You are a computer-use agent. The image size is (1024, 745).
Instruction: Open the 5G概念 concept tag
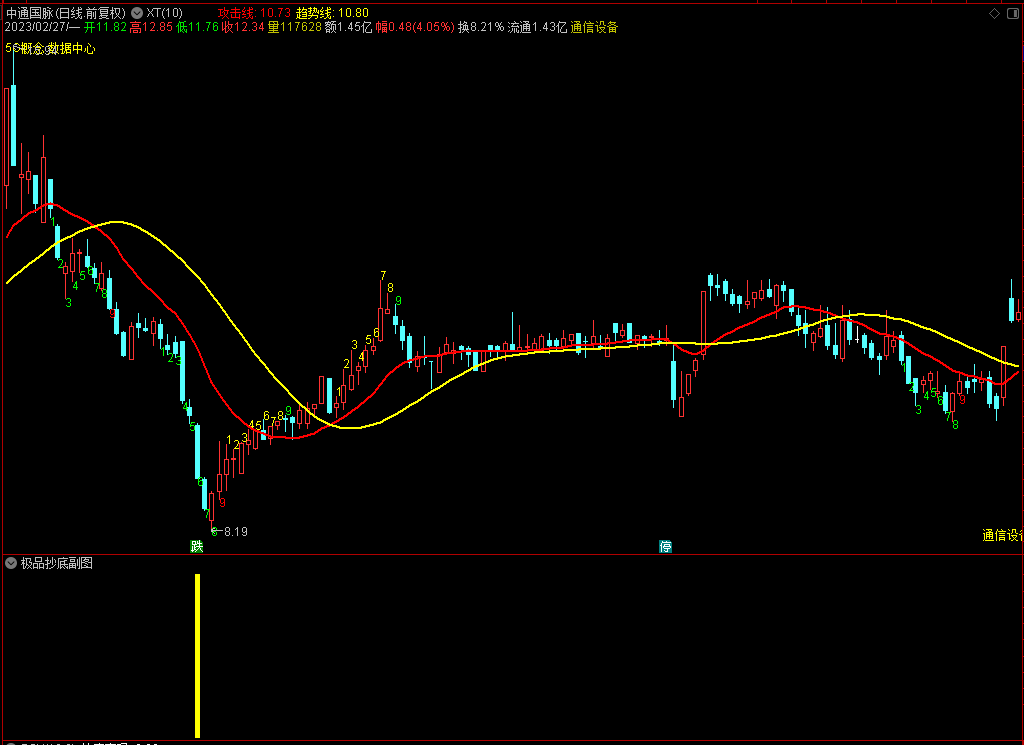pyautogui.click(x=24, y=49)
